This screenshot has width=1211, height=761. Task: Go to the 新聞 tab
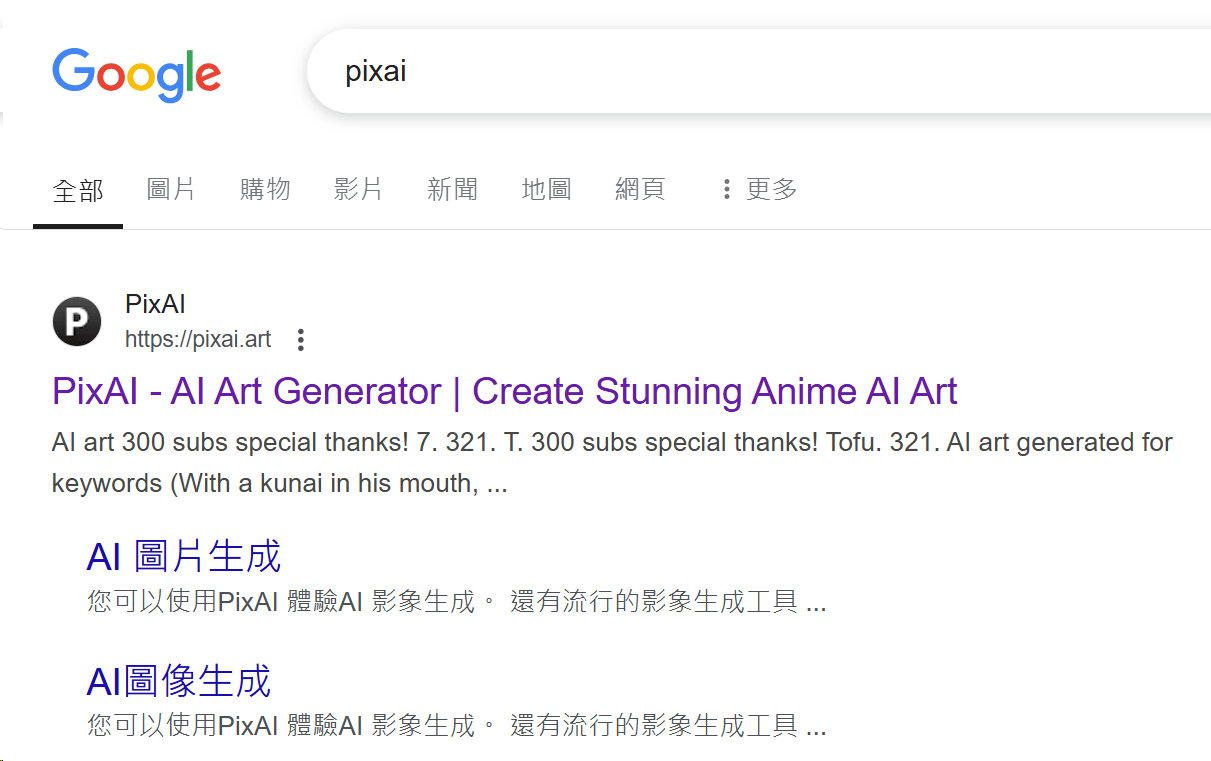point(452,189)
